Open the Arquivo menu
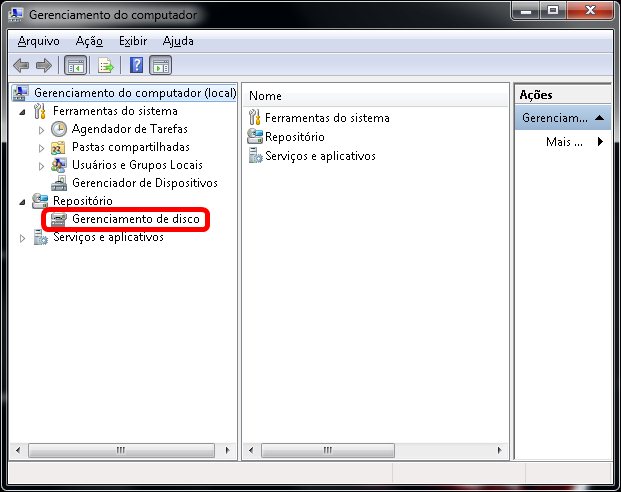 (38, 41)
